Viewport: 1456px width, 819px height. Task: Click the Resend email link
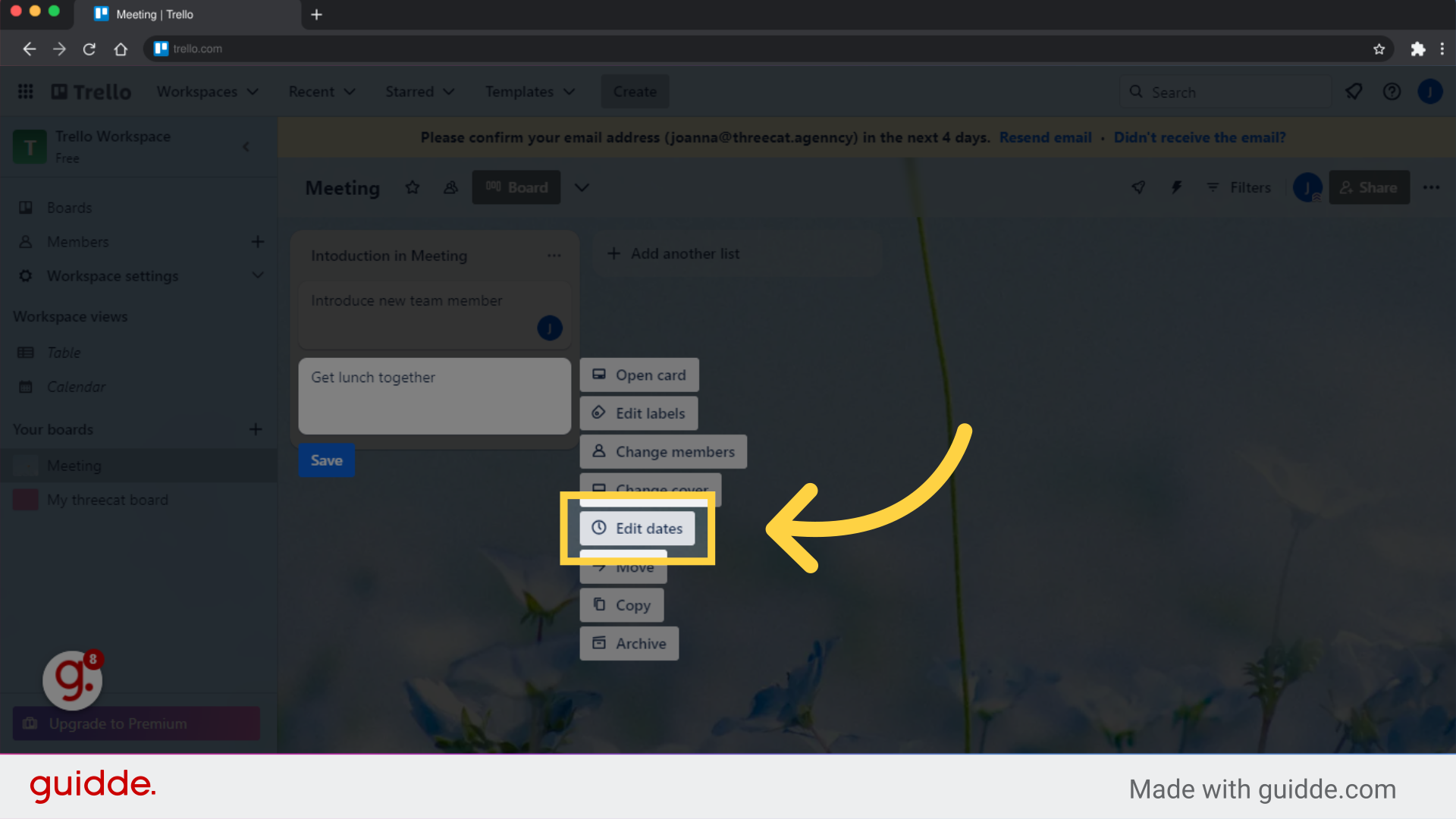tap(1045, 137)
